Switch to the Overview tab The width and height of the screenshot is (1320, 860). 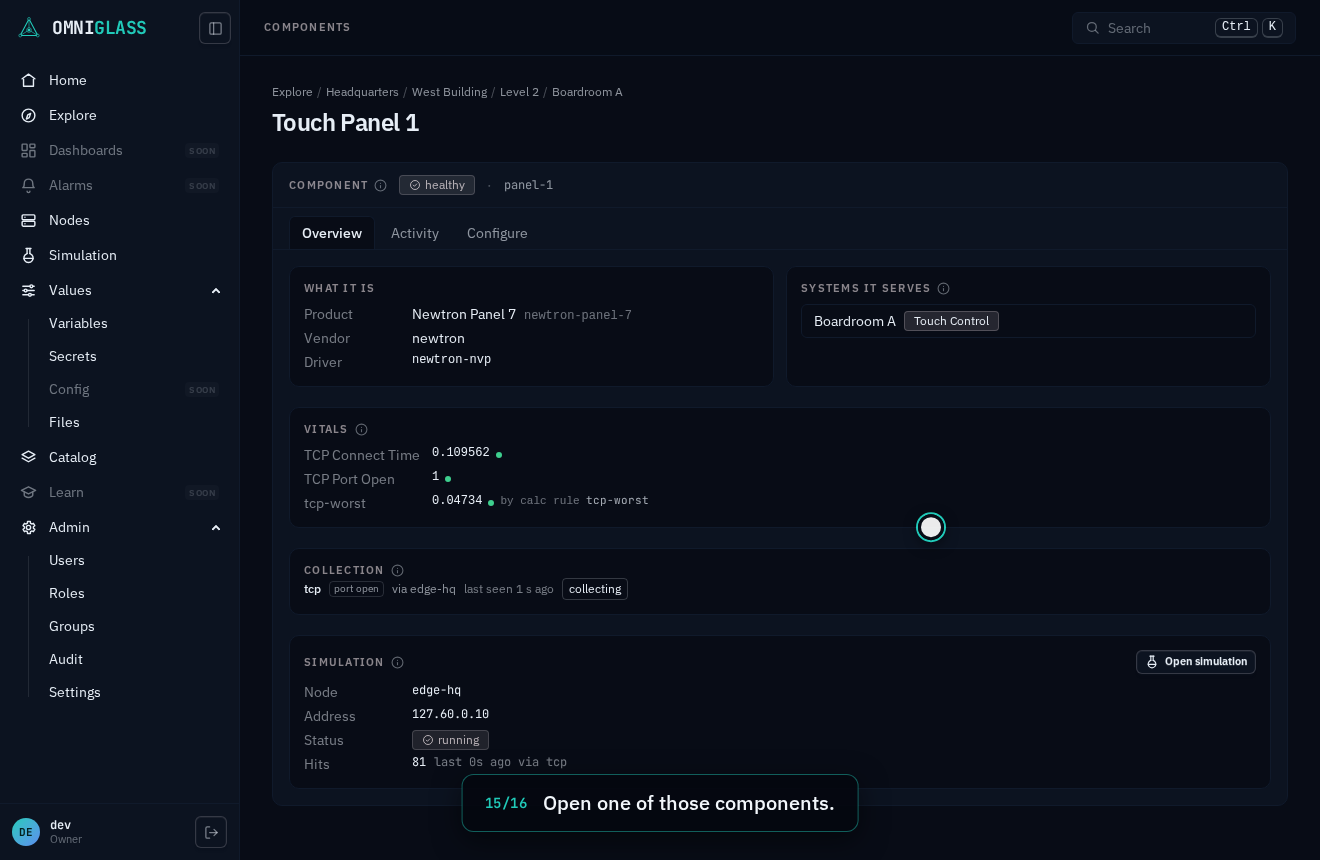[x=332, y=233]
